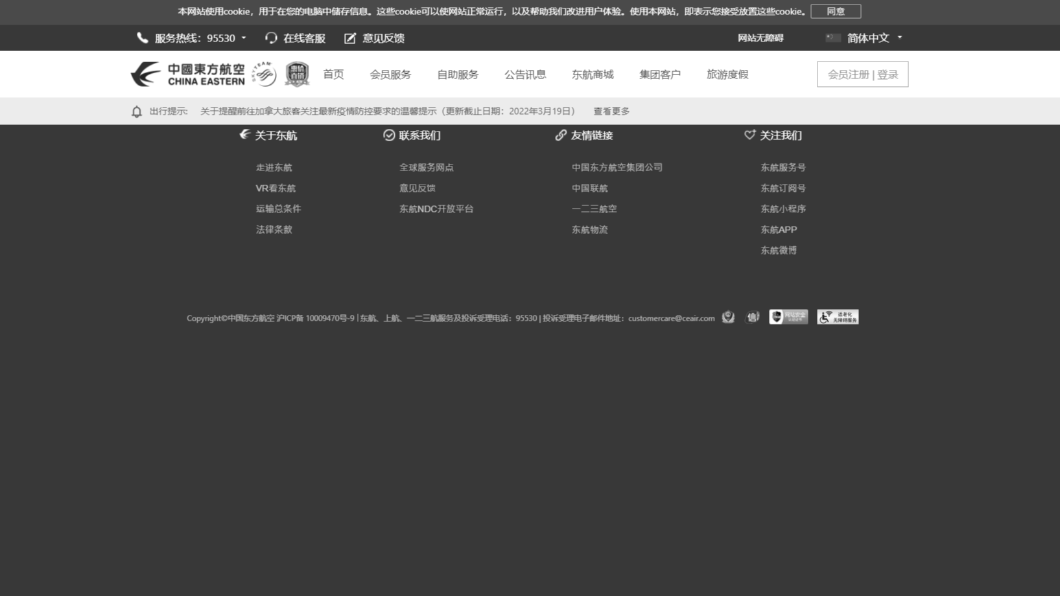Open 法律条款 footer link
Screen dimensions: 1060x596
[274, 230]
